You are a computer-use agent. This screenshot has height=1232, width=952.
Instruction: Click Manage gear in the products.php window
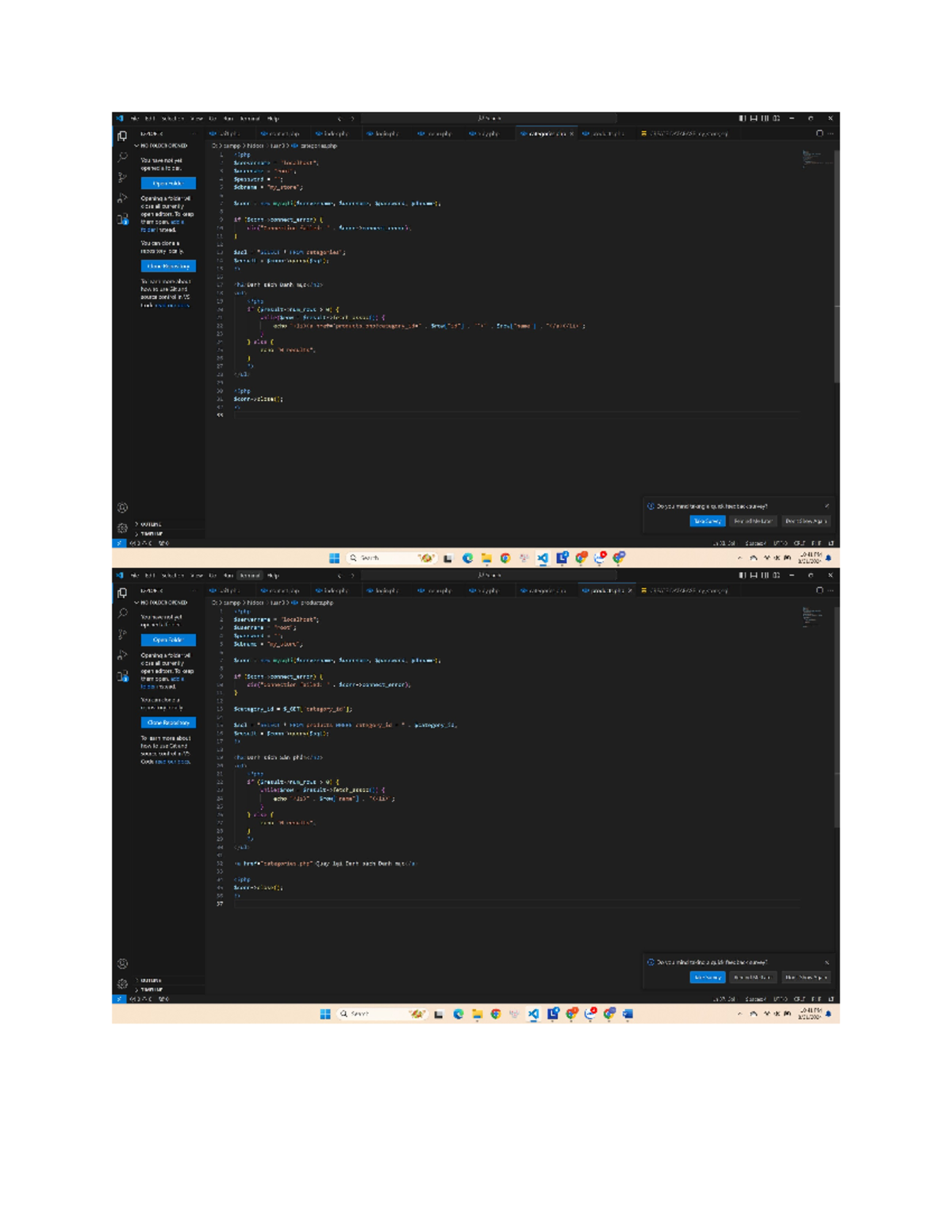[x=122, y=984]
